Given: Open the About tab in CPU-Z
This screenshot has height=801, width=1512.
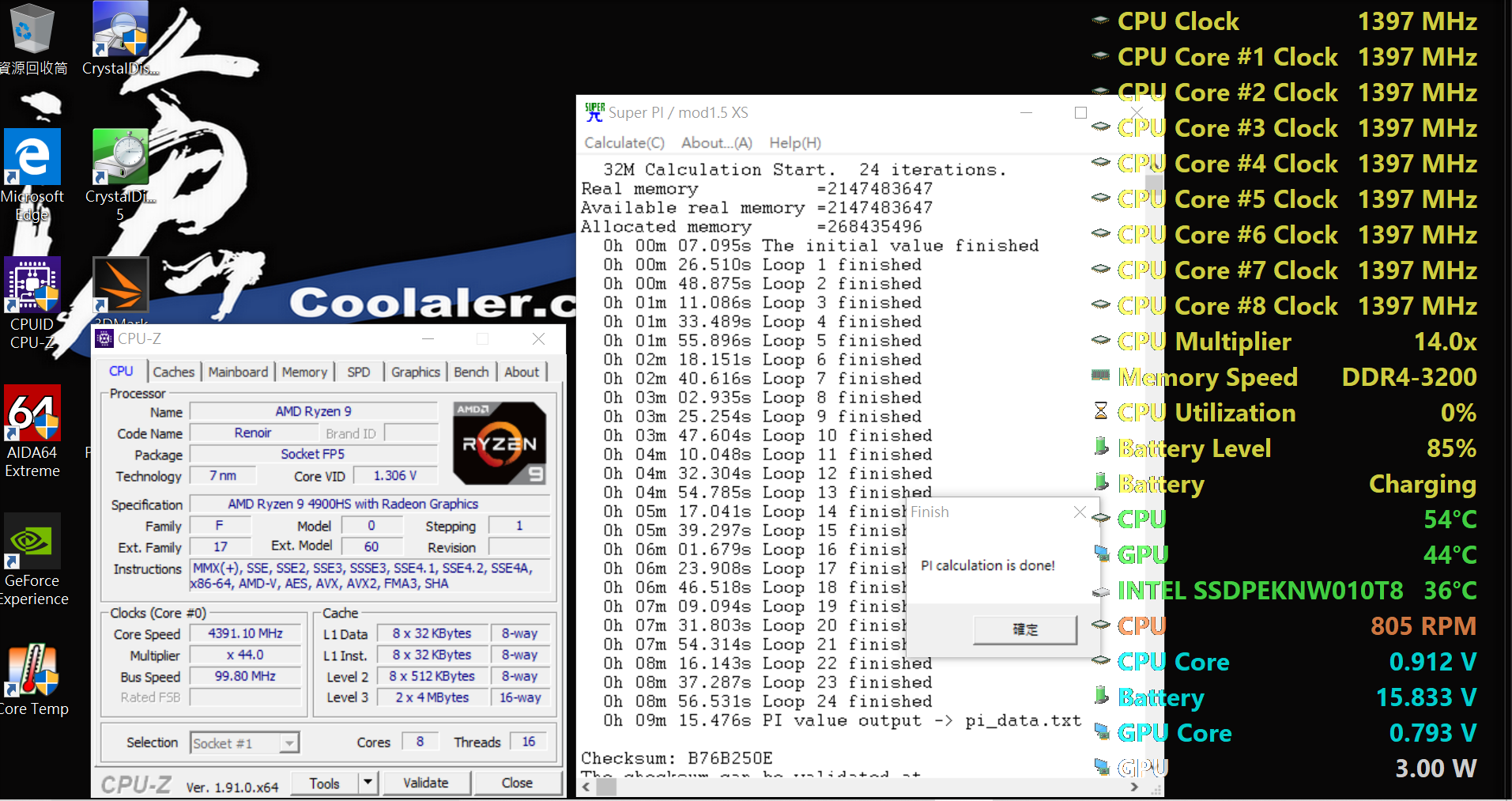Looking at the screenshot, I should (x=522, y=372).
